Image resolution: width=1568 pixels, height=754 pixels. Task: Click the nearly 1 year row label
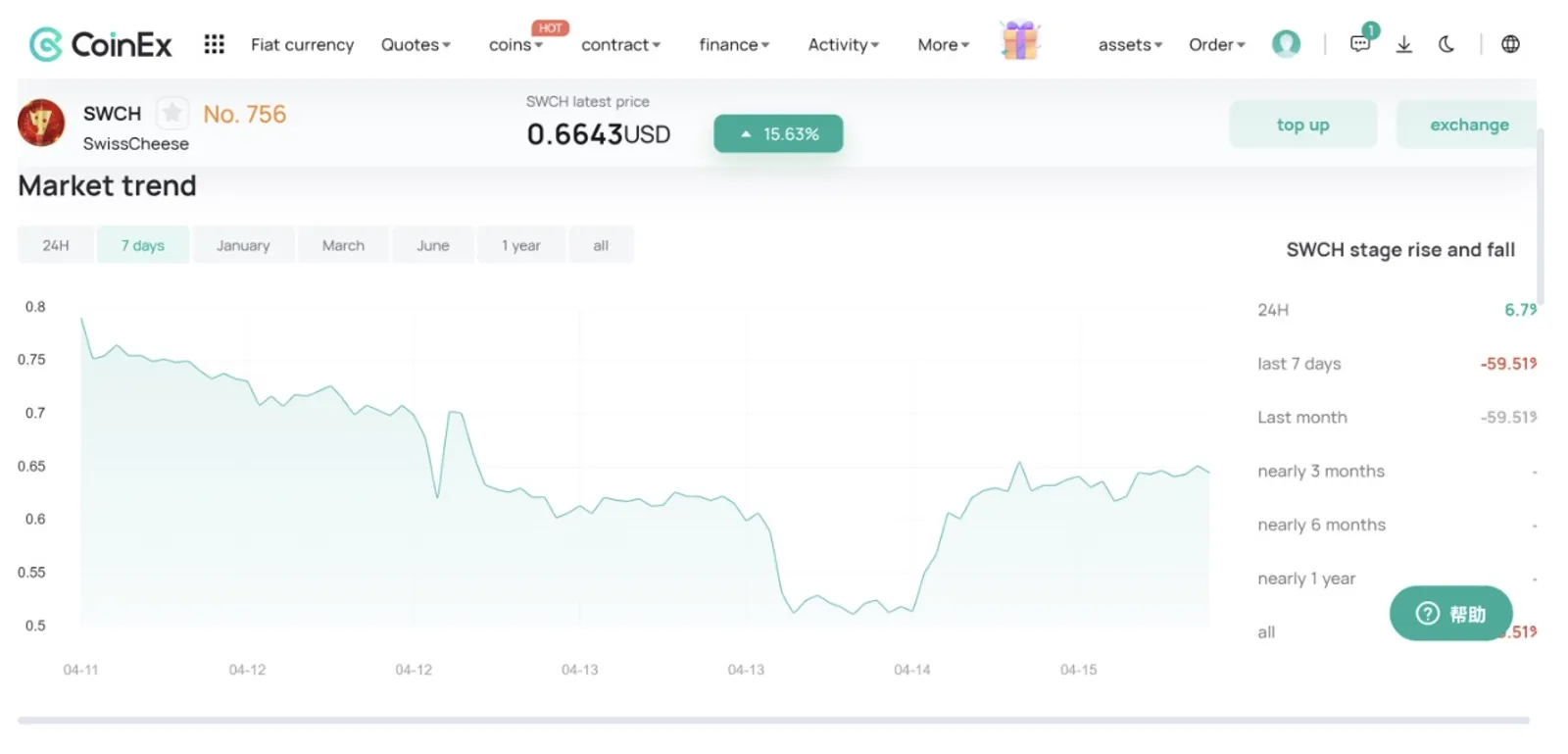coord(1306,578)
